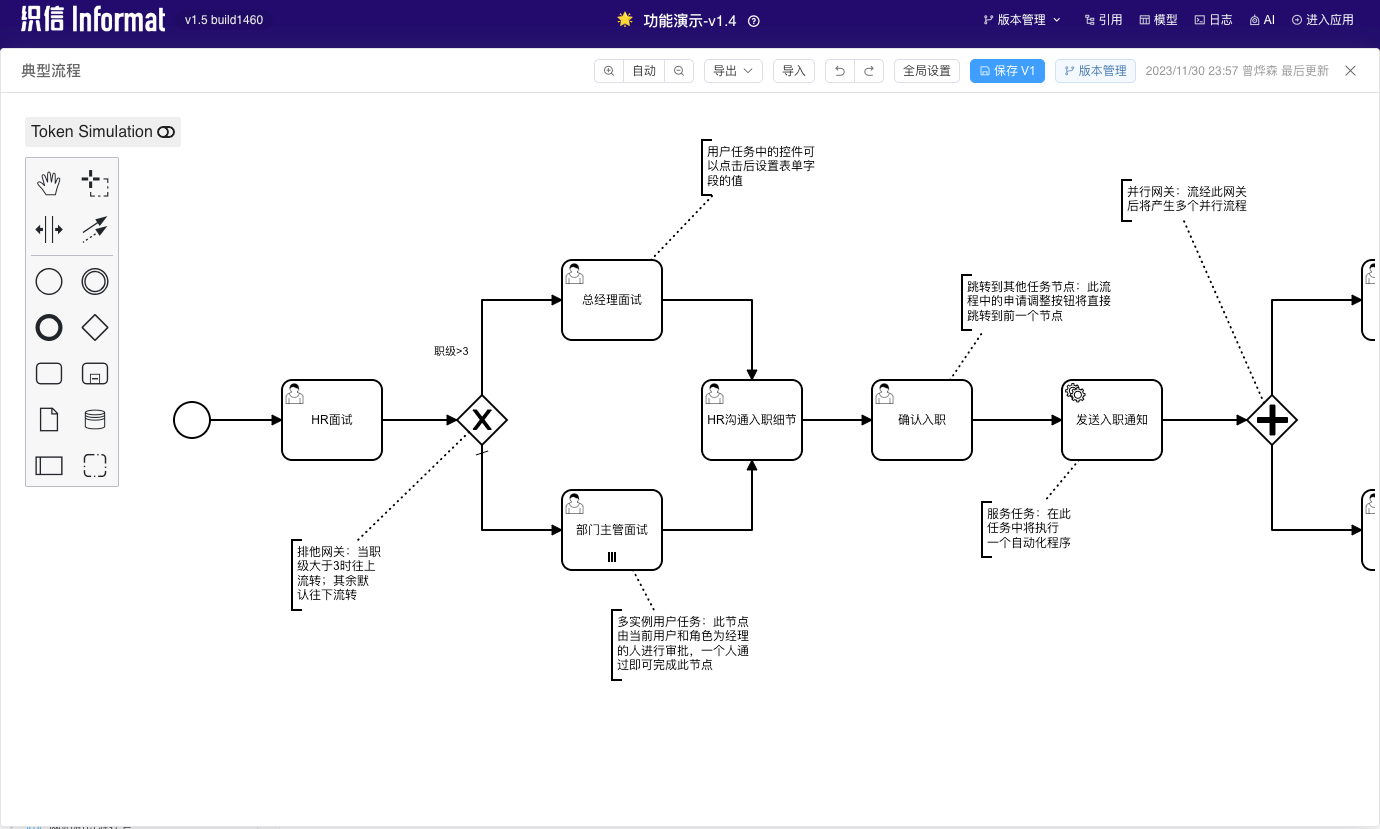
Task: Click the zoom-out magnifier icon
Action: 679,70
